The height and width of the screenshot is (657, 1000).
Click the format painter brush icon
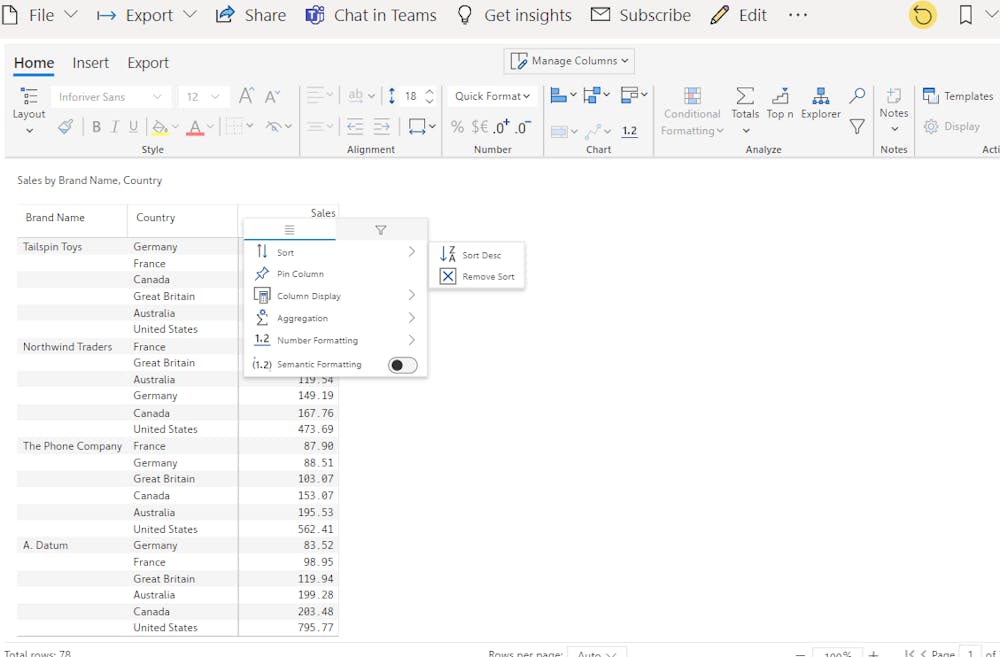pos(65,127)
